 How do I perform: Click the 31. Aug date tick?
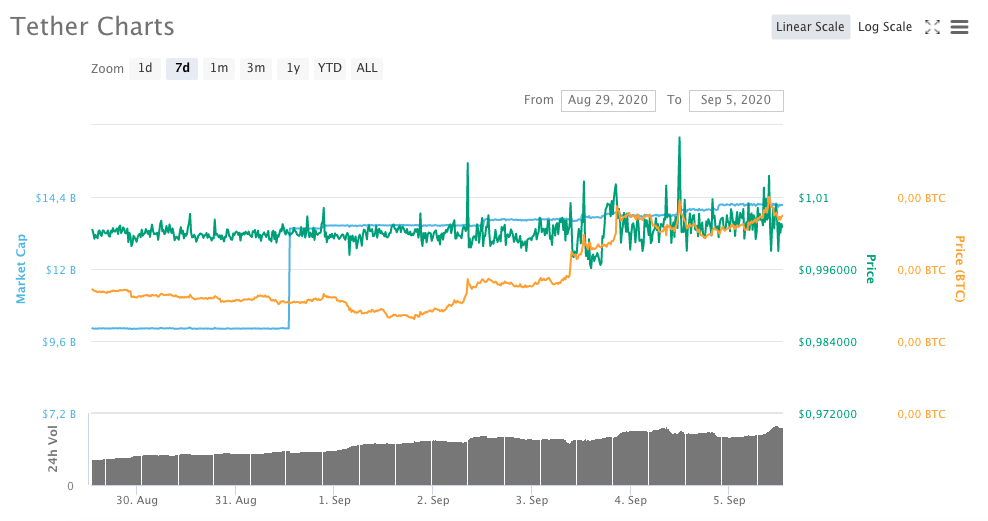tap(236, 500)
